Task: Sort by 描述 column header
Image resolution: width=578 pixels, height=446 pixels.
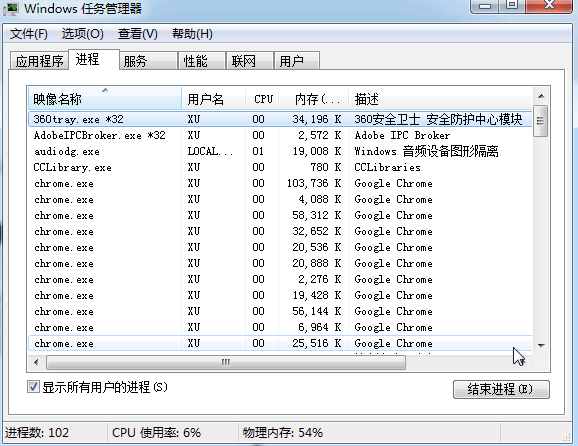Action: coord(441,99)
